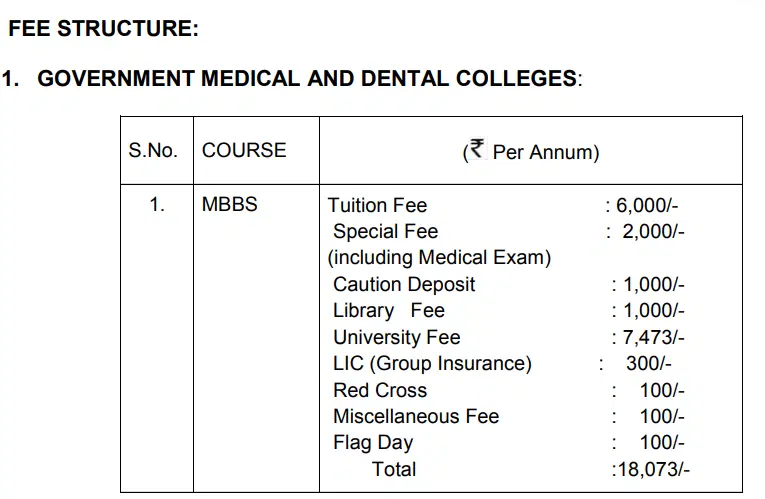Click the 7,473/- university fee amount

pyautogui.click(x=652, y=338)
